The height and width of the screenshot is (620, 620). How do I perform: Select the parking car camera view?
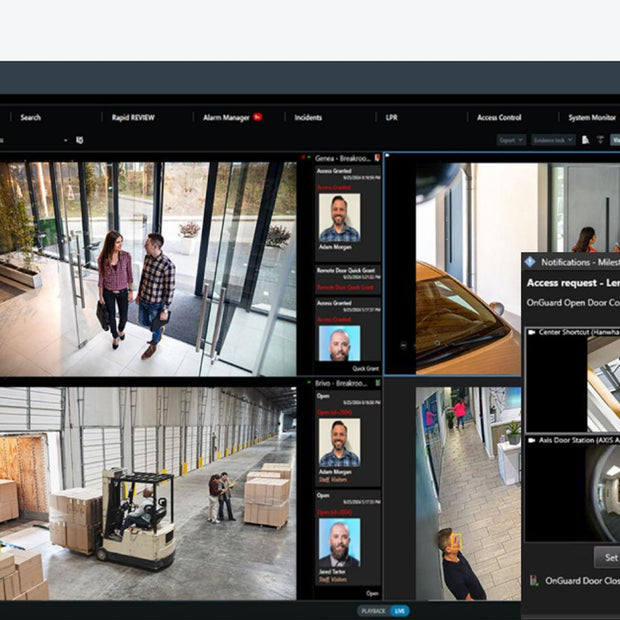coord(468,268)
